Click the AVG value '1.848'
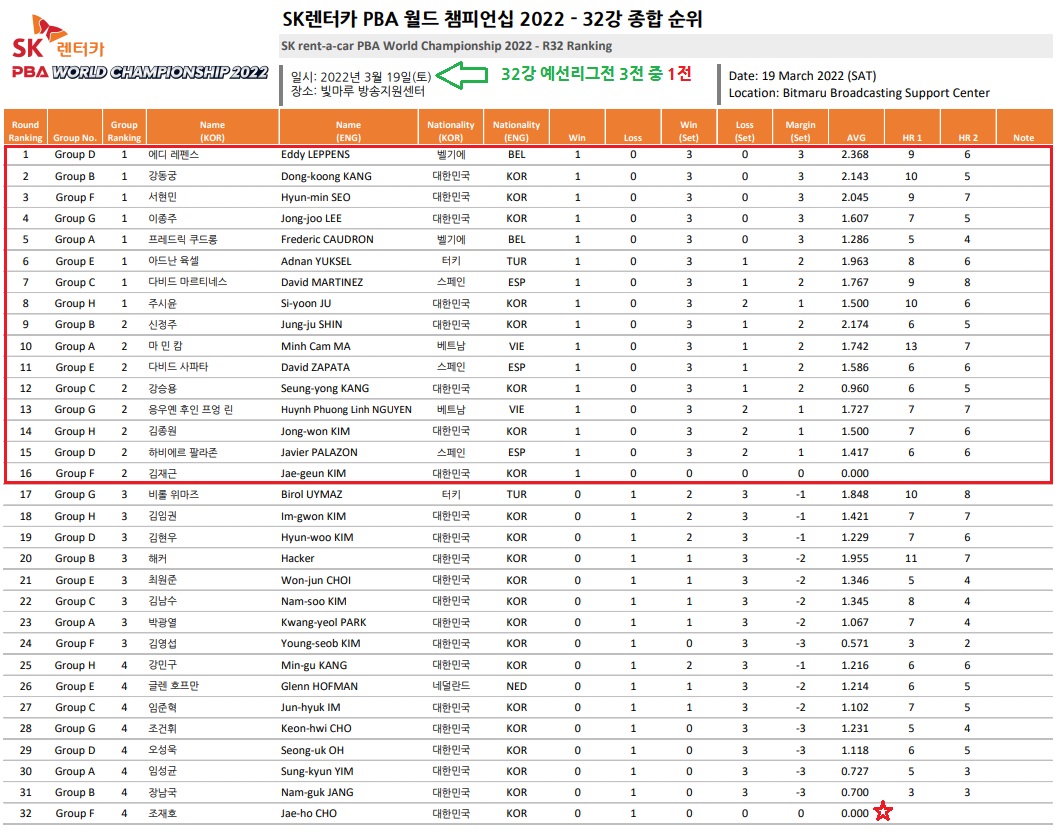Image resolution: width=1060 pixels, height=834 pixels. tap(855, 495)
